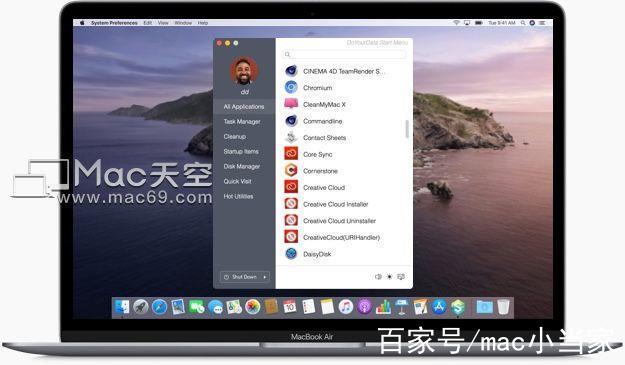The width and height of the screenshot is (625, 365).
Task: Click the app list scrollbar
Action: point(407,129)
